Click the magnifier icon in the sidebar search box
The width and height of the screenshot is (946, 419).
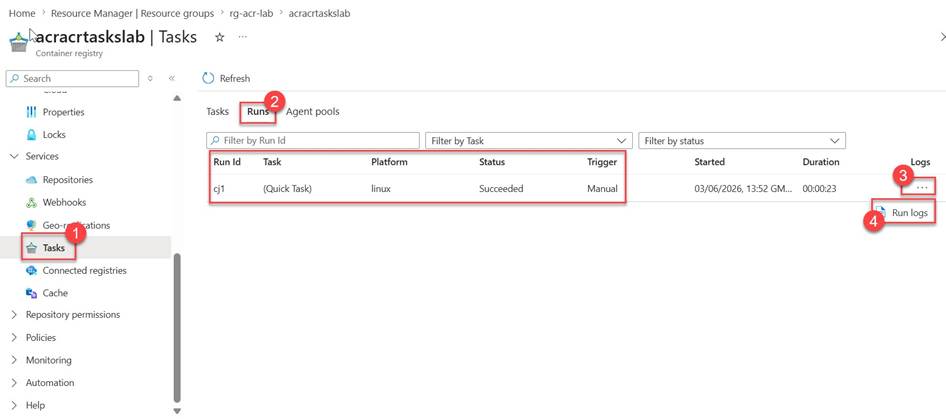[15, 78]
